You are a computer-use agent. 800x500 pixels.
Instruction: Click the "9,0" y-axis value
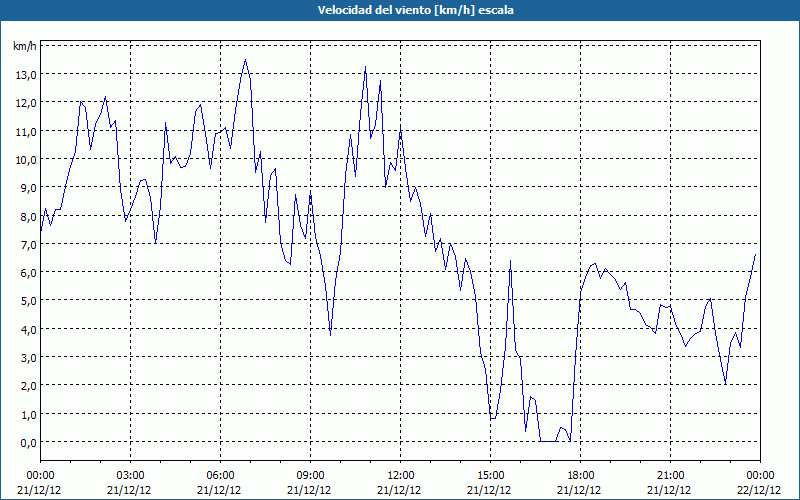click(29, 188)
